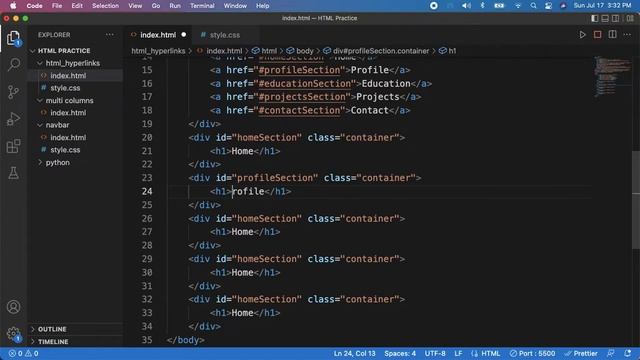Open the Explorer view in activity bar

click(13, 38)
